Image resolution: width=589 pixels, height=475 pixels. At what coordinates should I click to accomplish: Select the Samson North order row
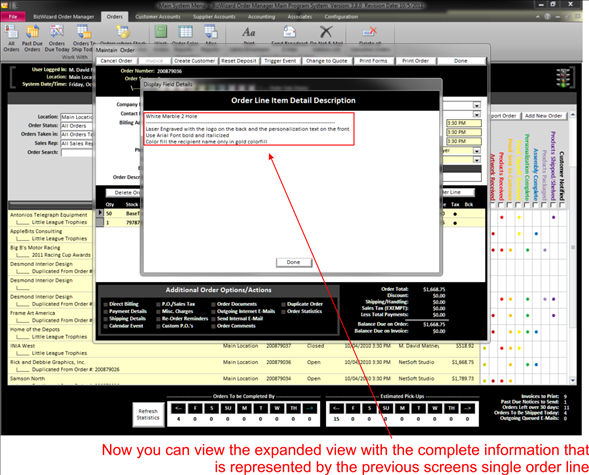244,379
